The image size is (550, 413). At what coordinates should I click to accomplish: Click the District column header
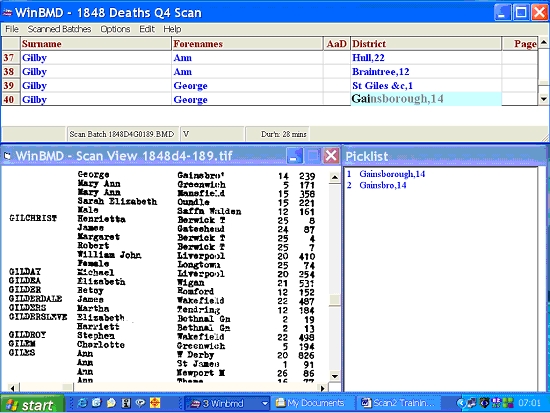coord(426,44)
